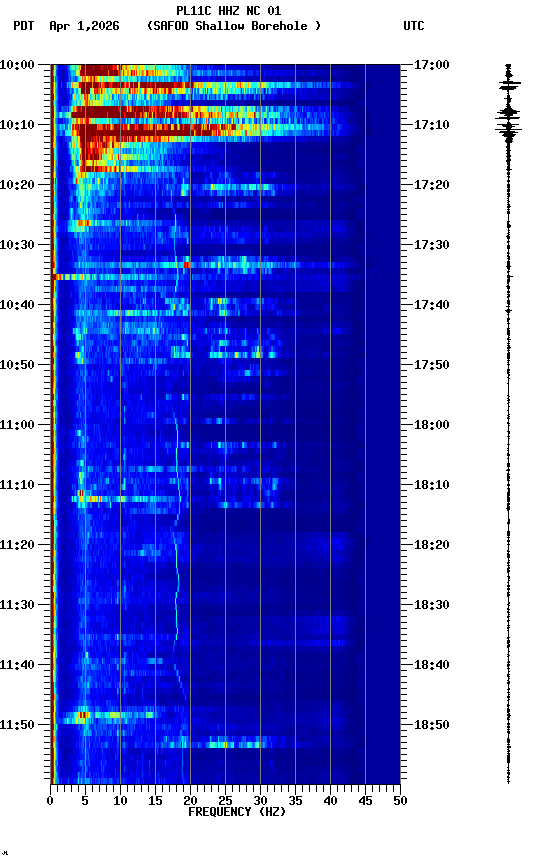The height and width of the screenshot is (864, 552).
Task: Click the '10:10' PDT time label
Action: (17, 125)
